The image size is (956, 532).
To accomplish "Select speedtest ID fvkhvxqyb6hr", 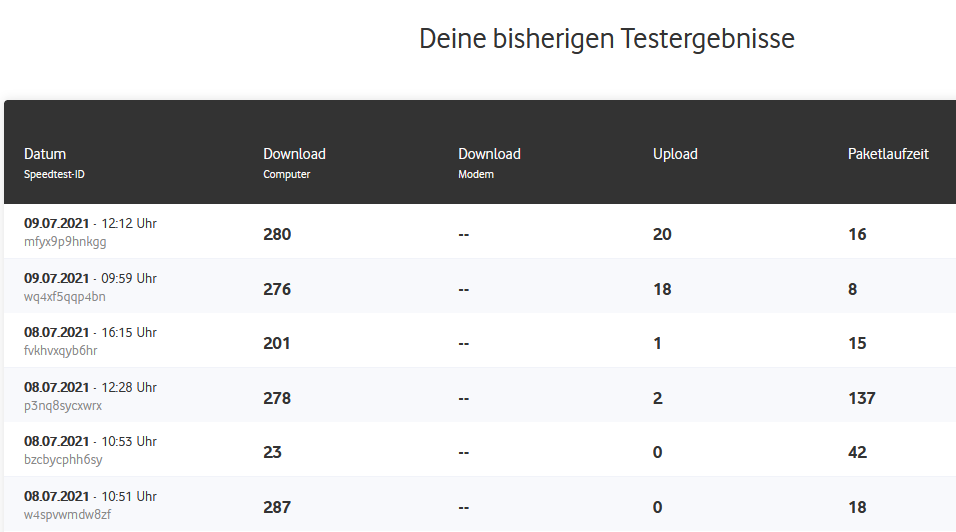I will 61,351.
